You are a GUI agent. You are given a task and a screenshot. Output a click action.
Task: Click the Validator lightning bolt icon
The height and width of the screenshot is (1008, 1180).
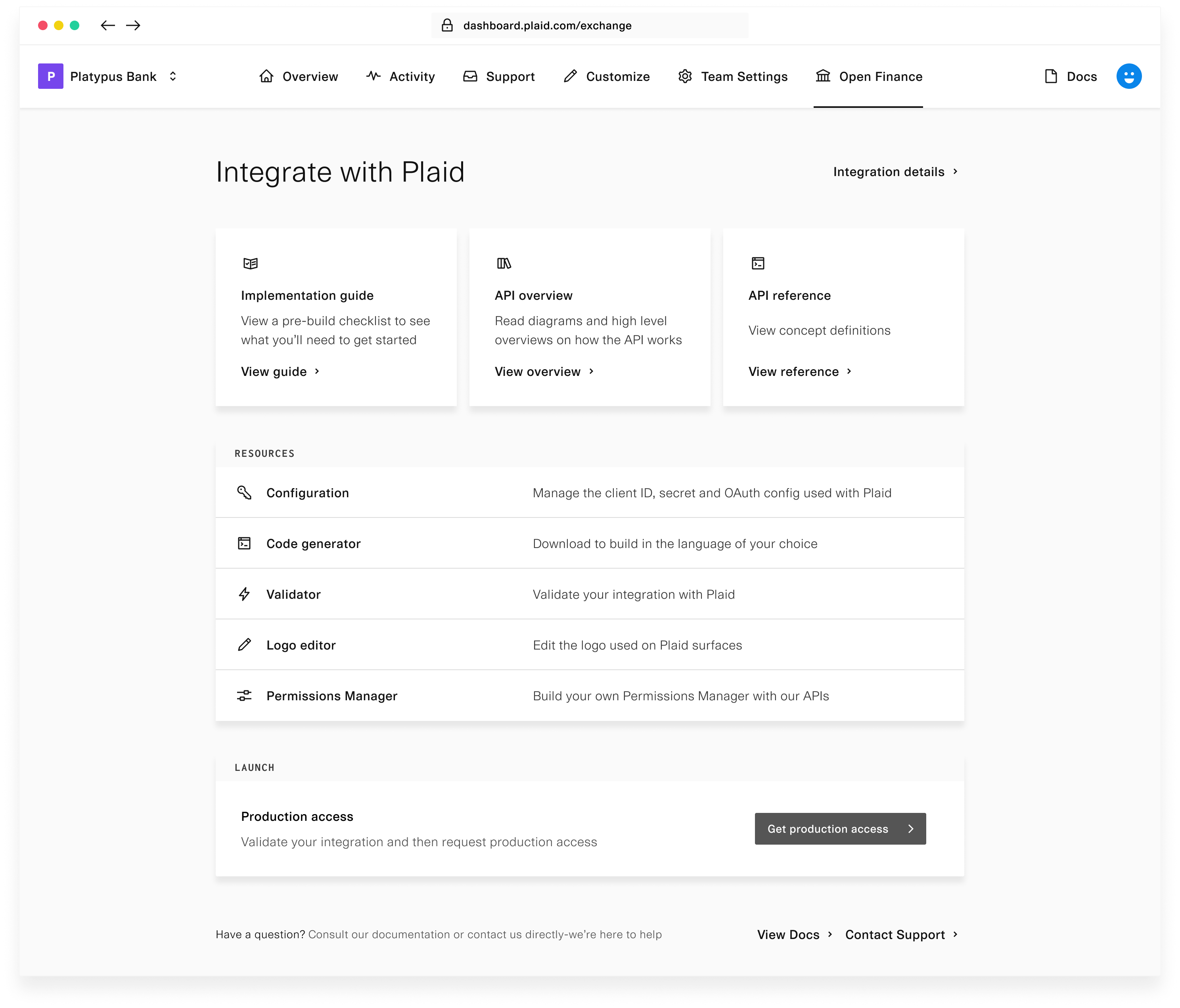[x=244, y=594]
